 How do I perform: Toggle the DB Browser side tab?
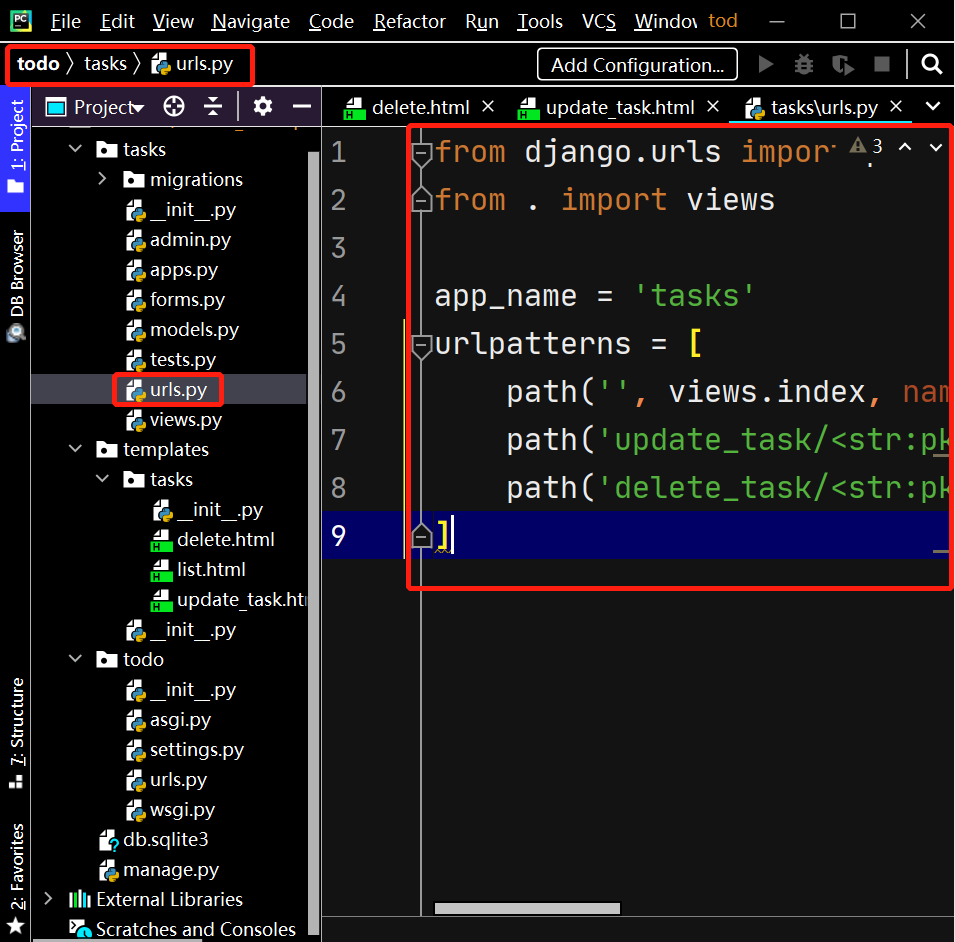(x=16, y=285)
